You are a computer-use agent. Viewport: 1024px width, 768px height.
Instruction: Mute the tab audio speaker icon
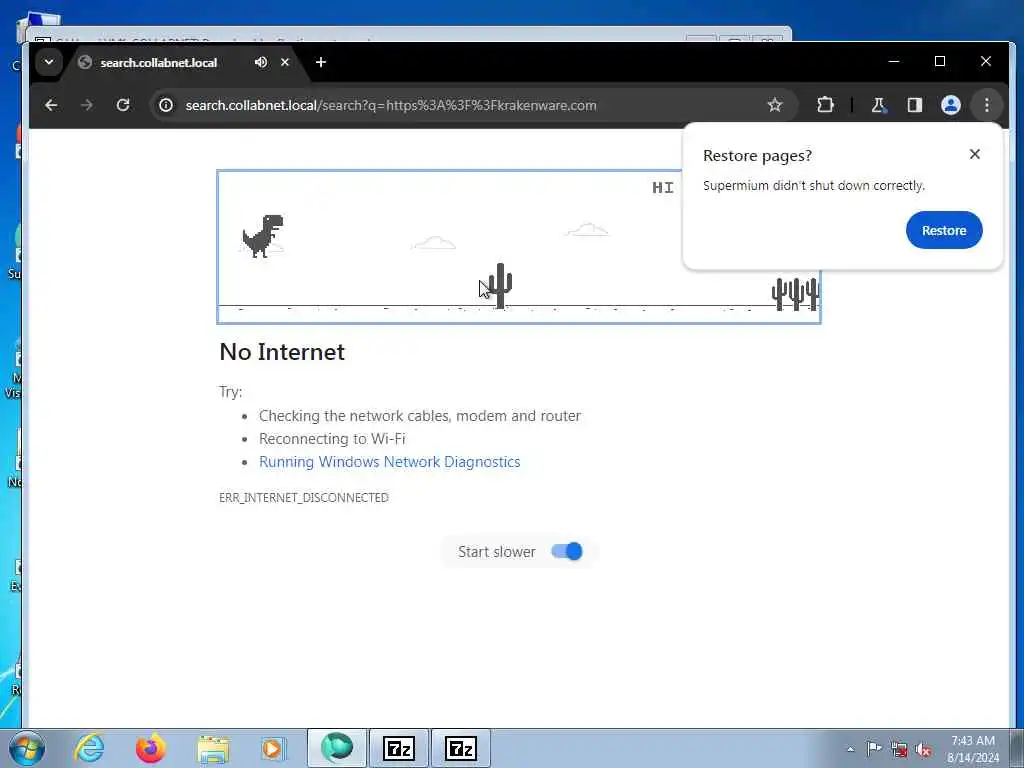click(x=261, y=62)
